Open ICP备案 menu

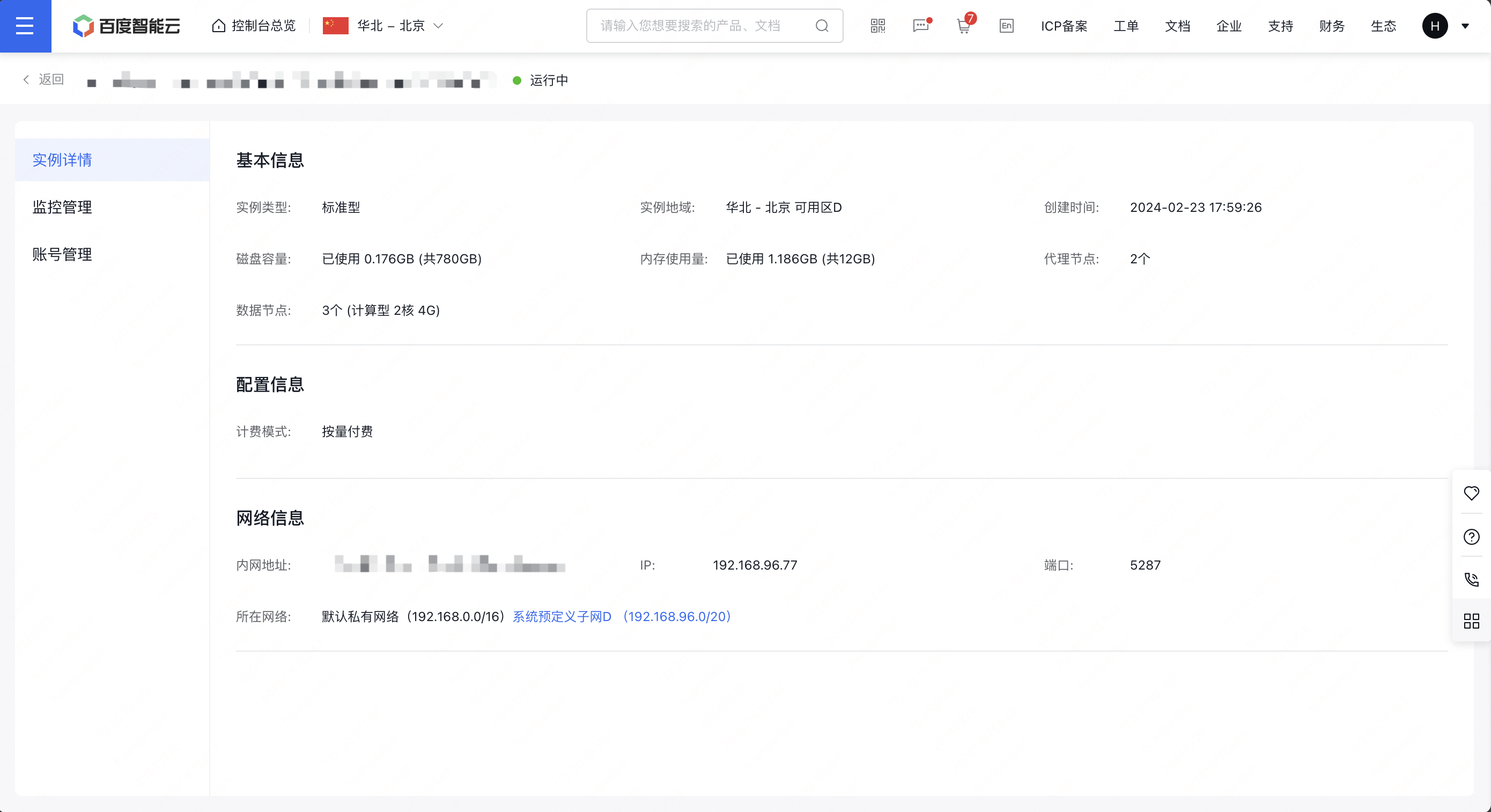click(1064, 26)
